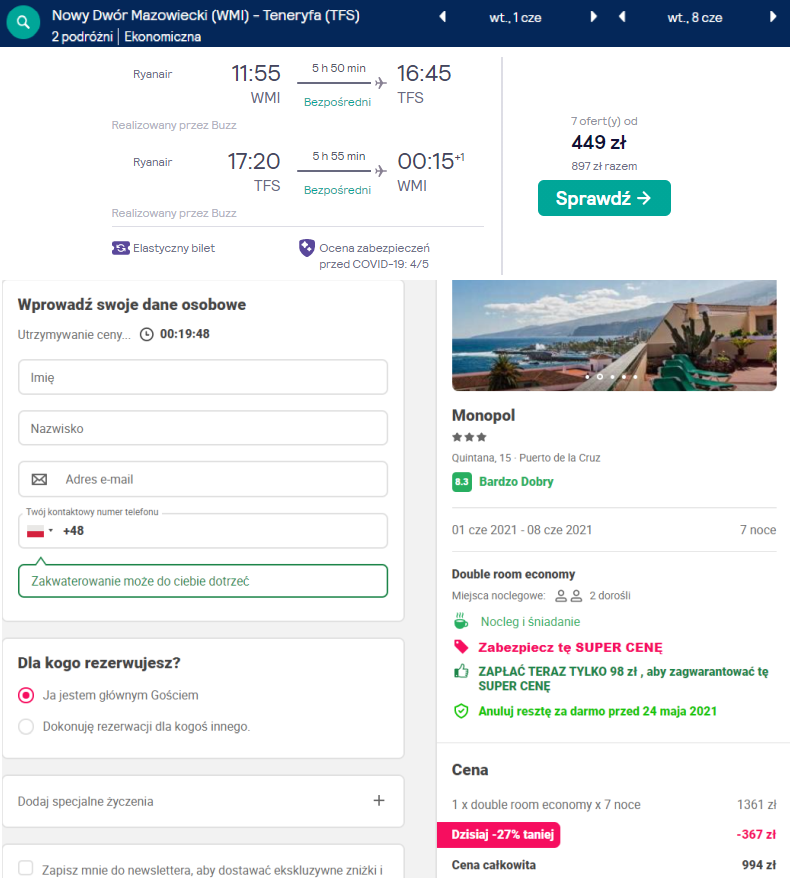Screen dimensions: 790x878
Task: Focus the Imię input field
Action: click(x=203, y=377)
